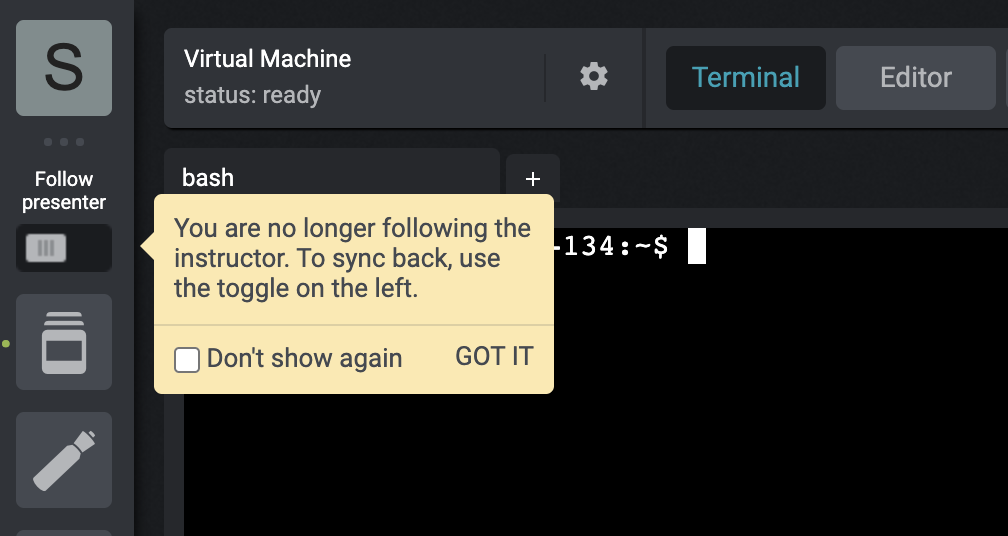This screenshot has width=1008, height=536.
Task: Click the Don't show again label text
Action: [305, 359]
